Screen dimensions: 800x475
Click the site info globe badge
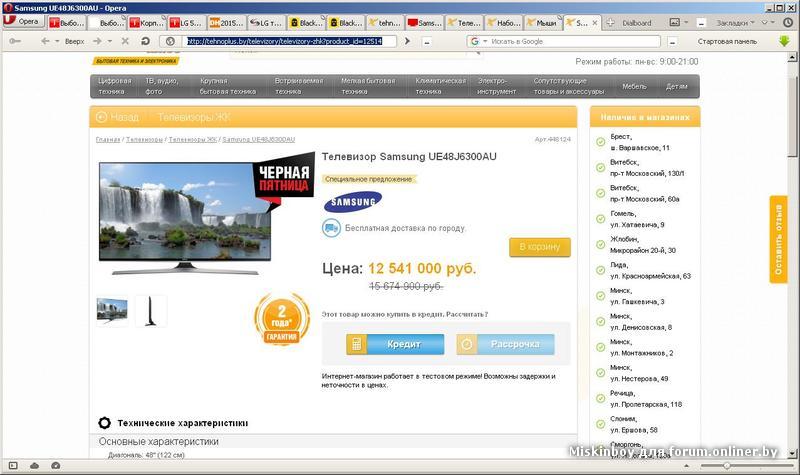point(170,41)
